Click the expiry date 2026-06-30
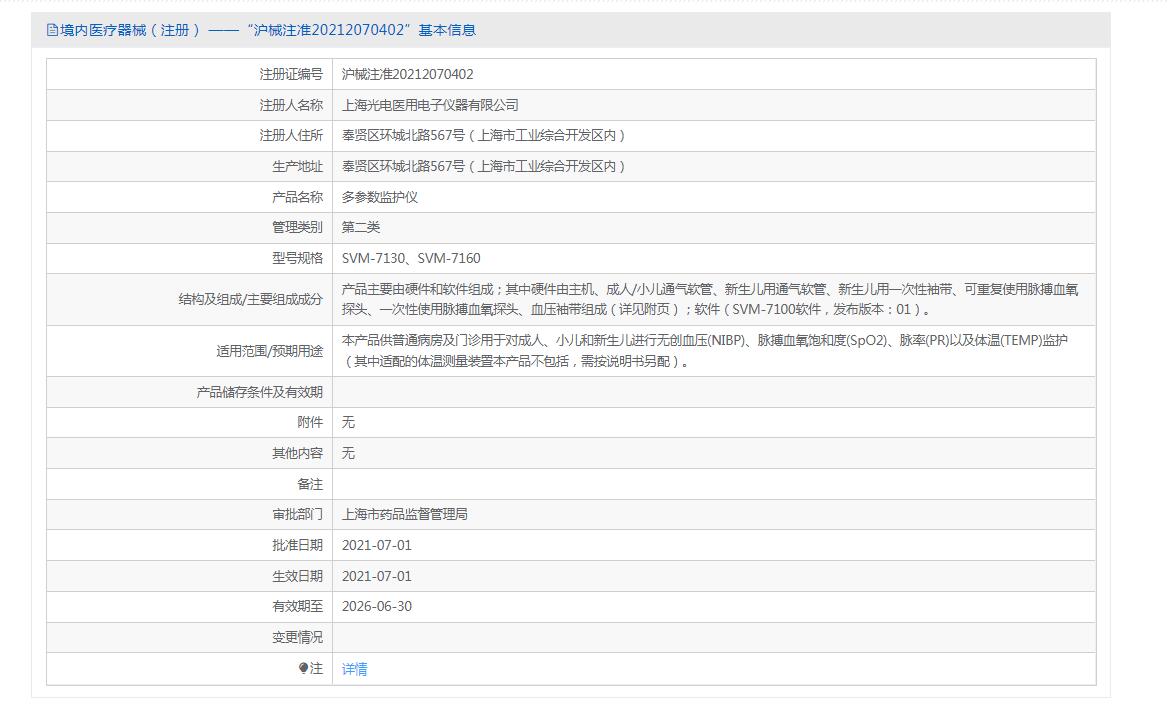The height and width of the screenshot is (717, 1169). point(376,606)
